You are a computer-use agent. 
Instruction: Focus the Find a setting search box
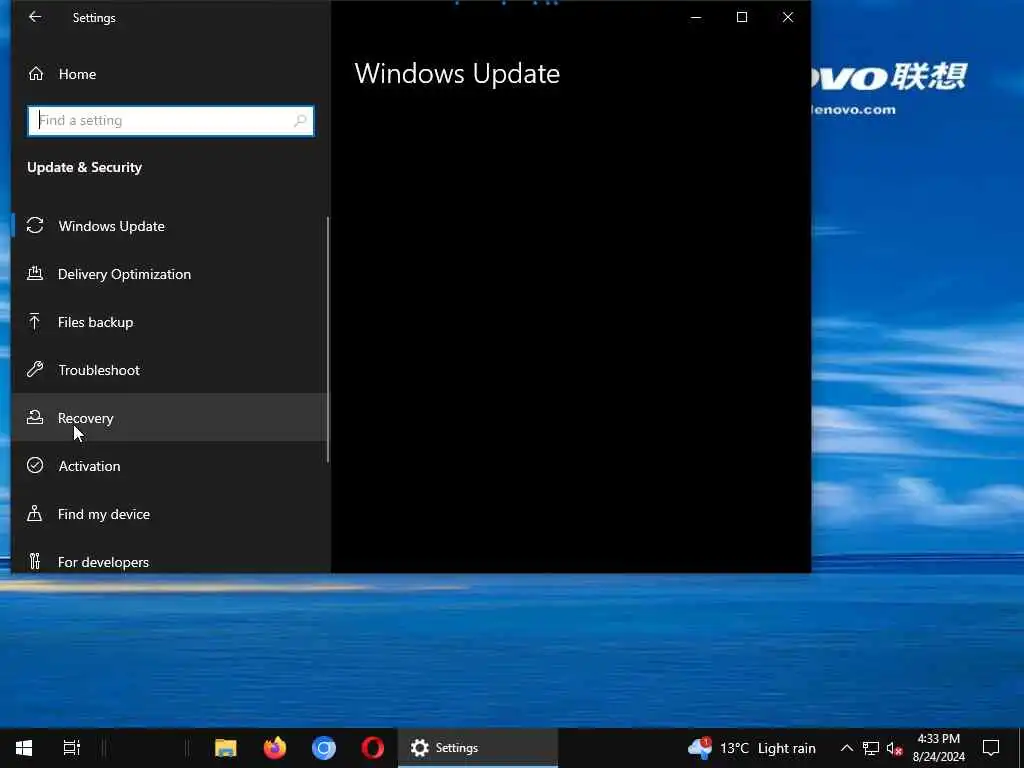point(170,121)
